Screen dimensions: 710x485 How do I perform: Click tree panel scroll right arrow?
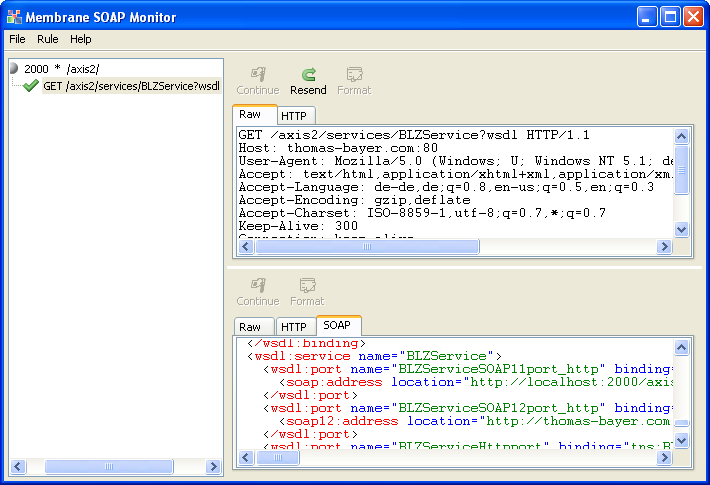213,466
